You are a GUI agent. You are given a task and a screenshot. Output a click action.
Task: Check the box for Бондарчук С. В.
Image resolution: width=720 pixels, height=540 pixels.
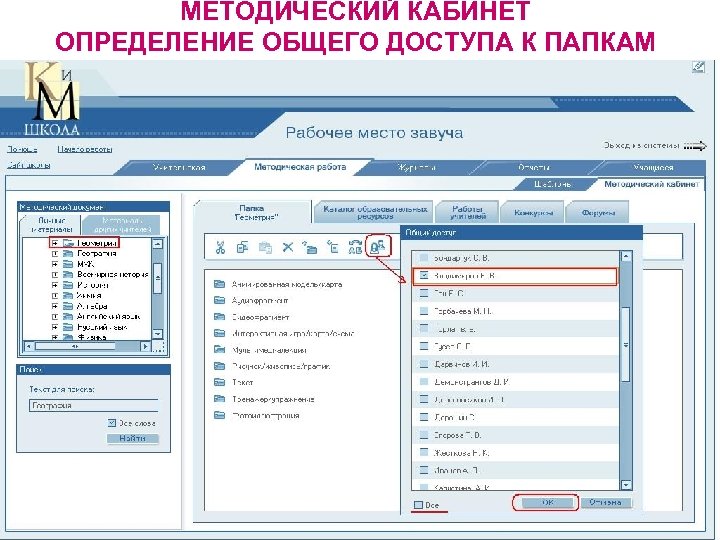coord(424,258)
